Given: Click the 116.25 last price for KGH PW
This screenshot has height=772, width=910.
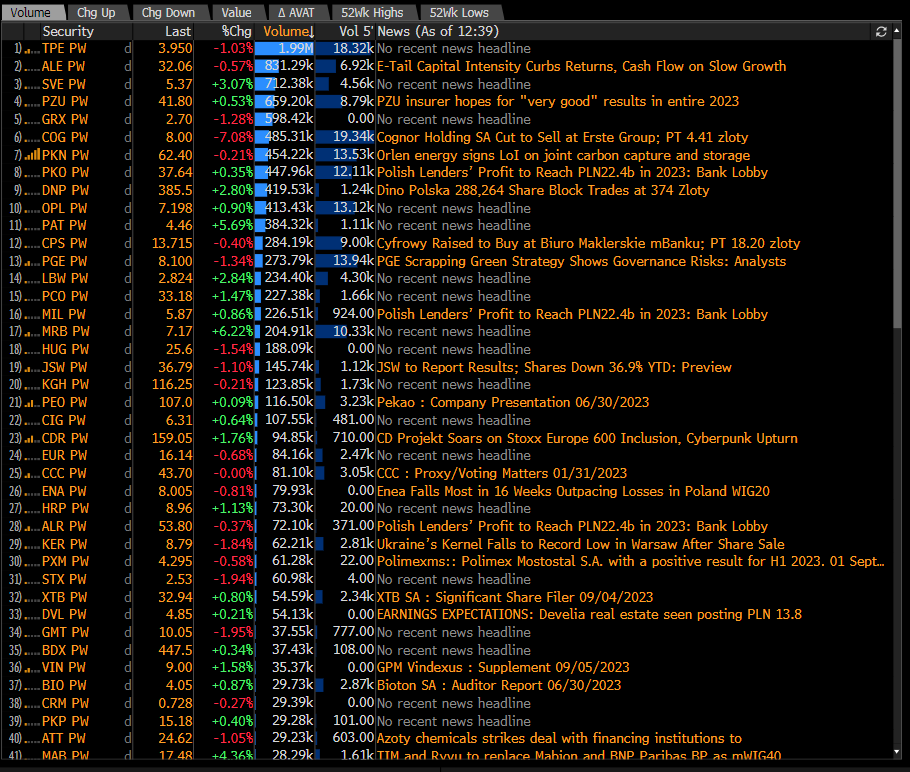Looking at the screenshot, I should click(x=172, y=385).
